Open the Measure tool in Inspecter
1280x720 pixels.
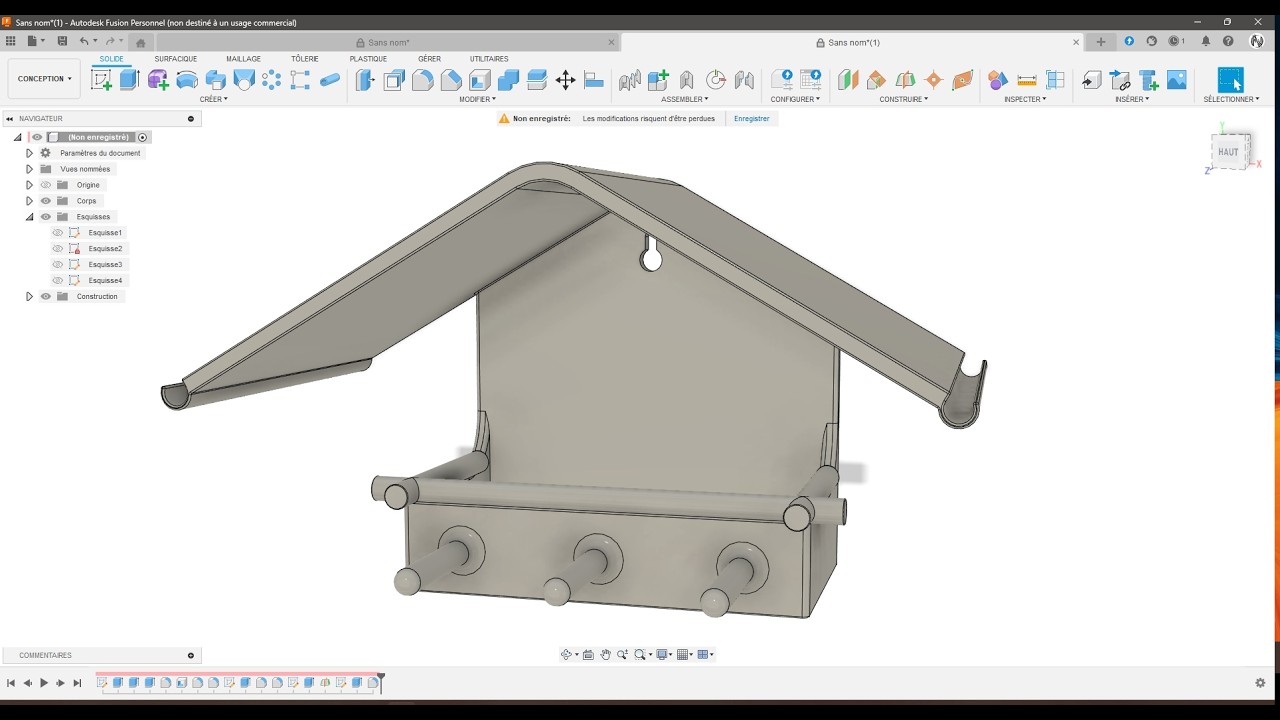point(1026,80)
